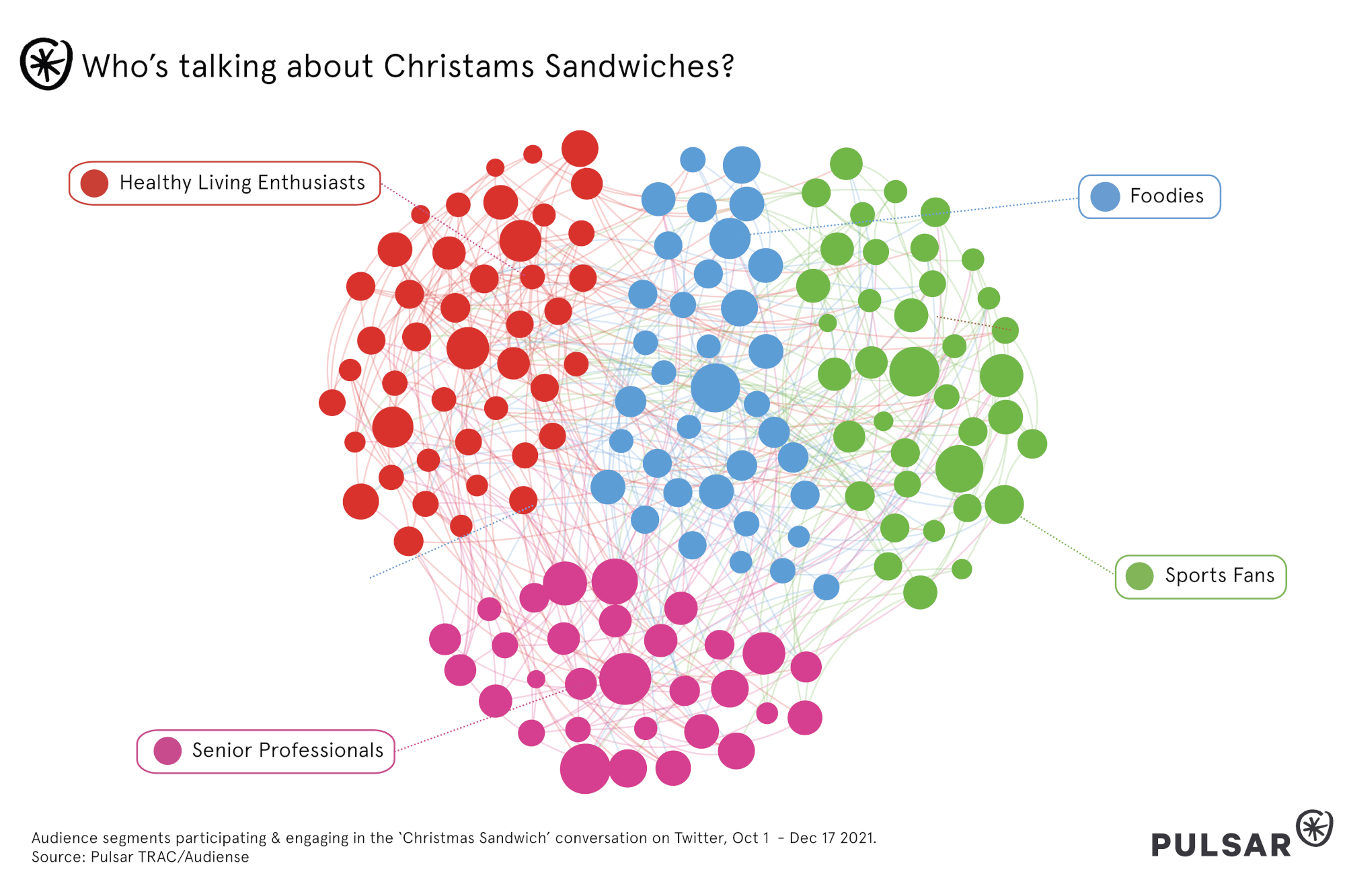Click the largest blue node in the cluster centre

coord(715,388)
